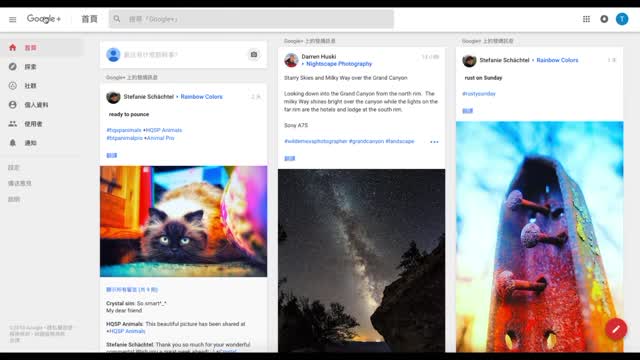This screenshot has width=640, height=360.
Task: Open the profile item in sidebar
Action: (29, 105)
